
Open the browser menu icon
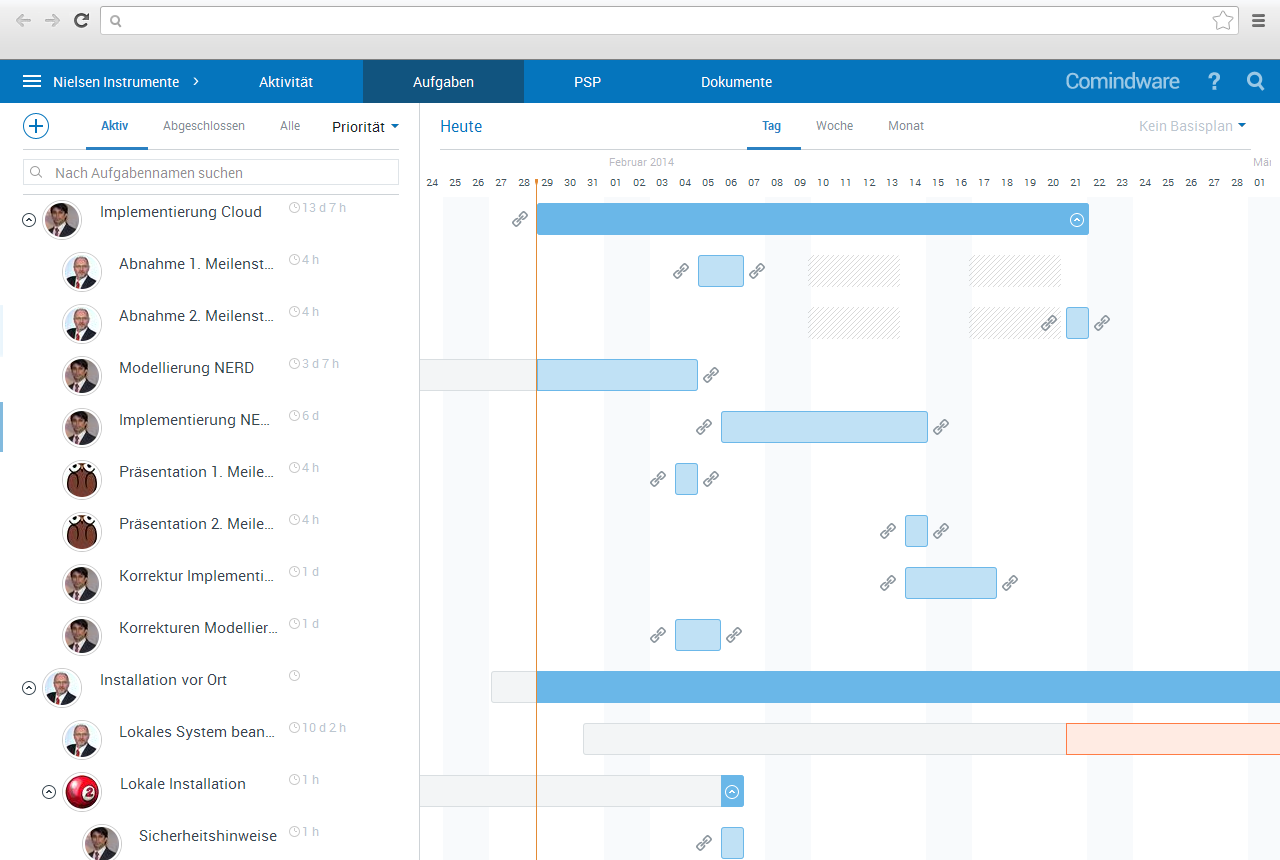1258,20
